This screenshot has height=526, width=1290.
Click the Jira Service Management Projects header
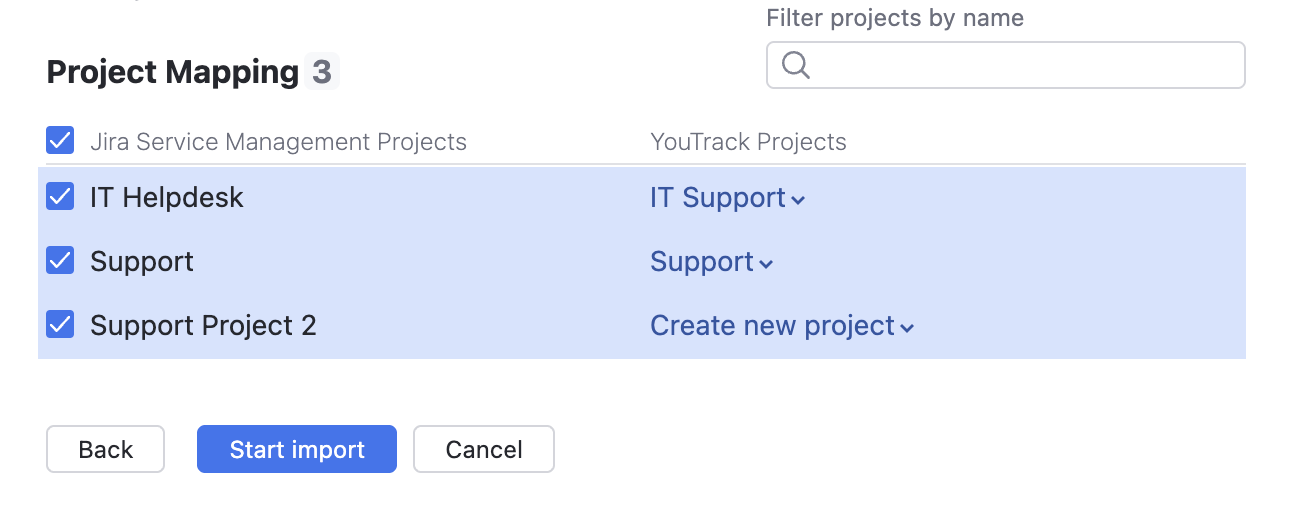click(278, 142)
